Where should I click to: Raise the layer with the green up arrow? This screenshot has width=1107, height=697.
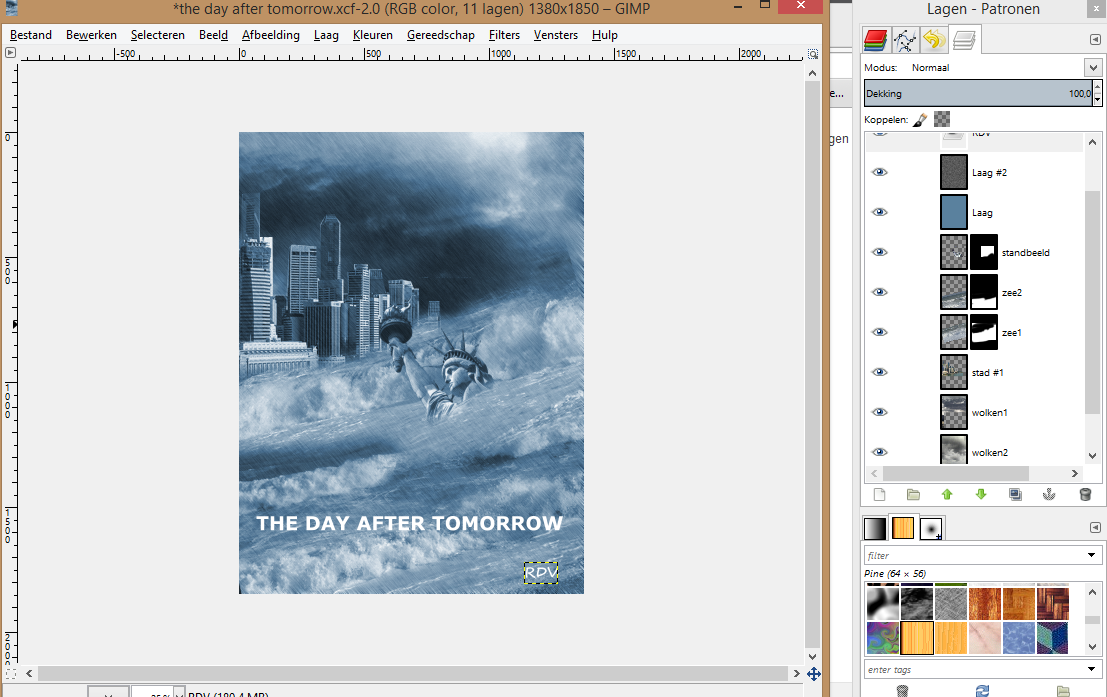click(947, 494)
